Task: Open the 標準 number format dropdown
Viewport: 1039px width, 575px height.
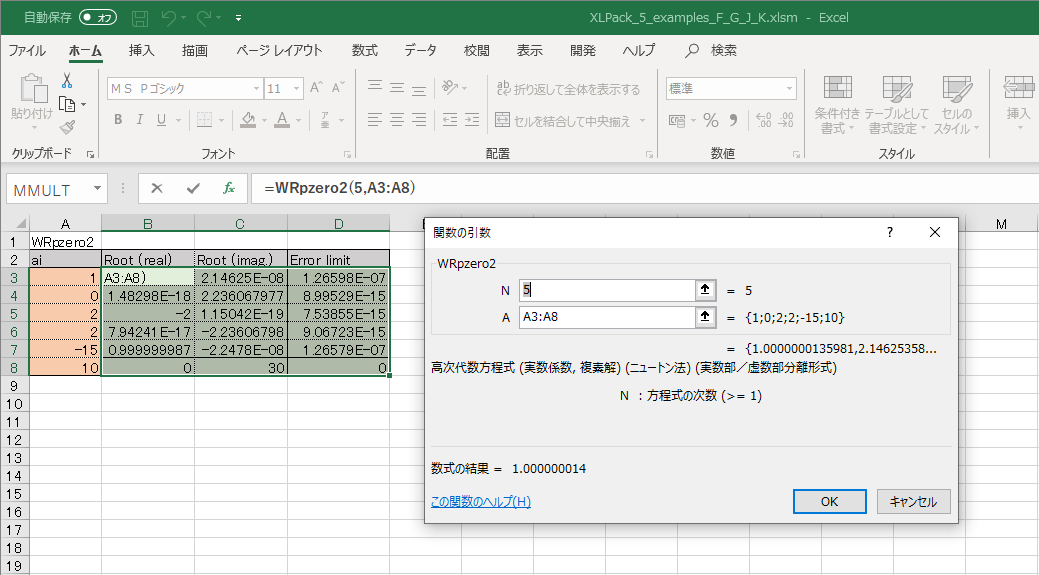Action: [789, 88]
